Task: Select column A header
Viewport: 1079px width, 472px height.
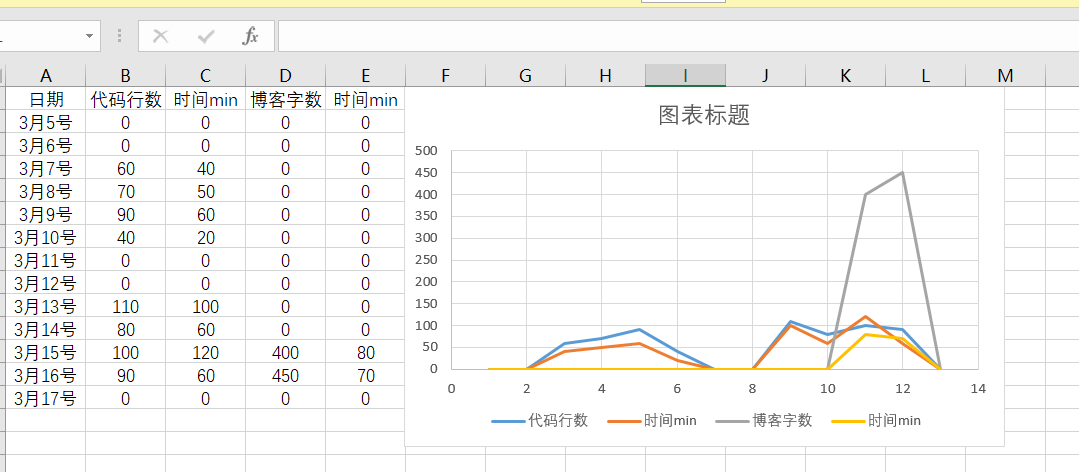Action: click(x=46, y=76)
